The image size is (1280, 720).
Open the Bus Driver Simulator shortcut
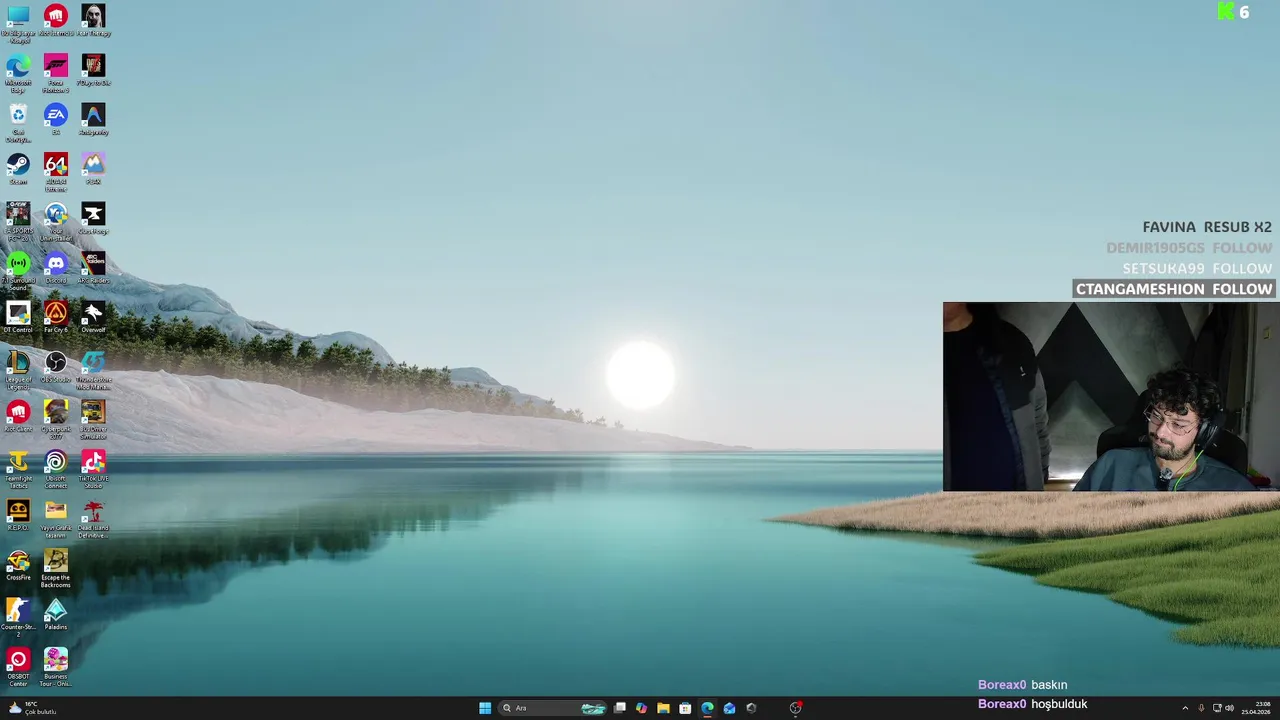(93, 418)
